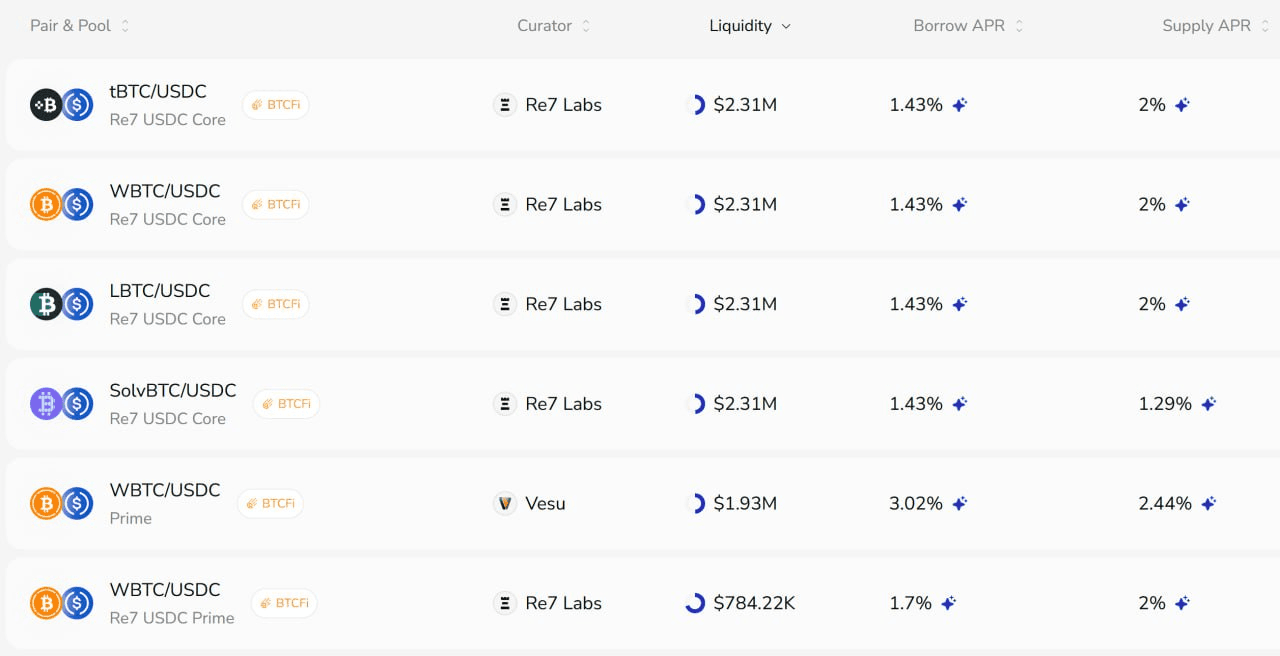Click sparkle icon beside 2.44% supply APR
Viewport: 1280px width, 656px height.
(x=1209, y=504)
